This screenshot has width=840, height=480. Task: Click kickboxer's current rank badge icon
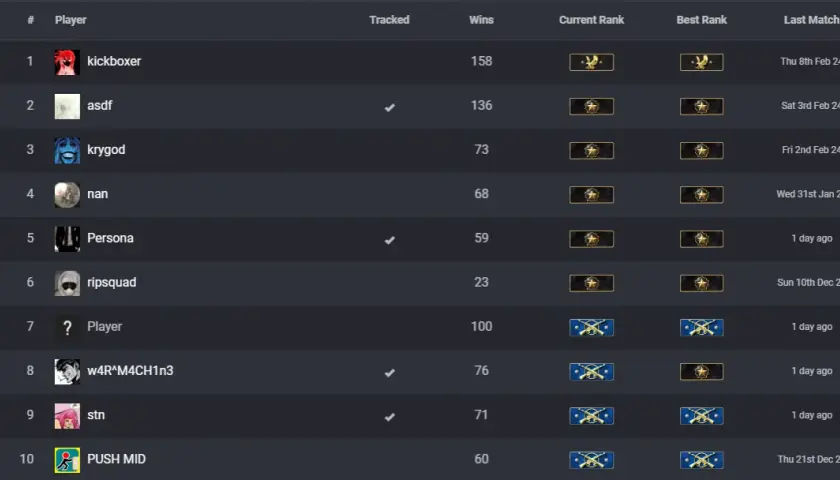pos(591,62)
